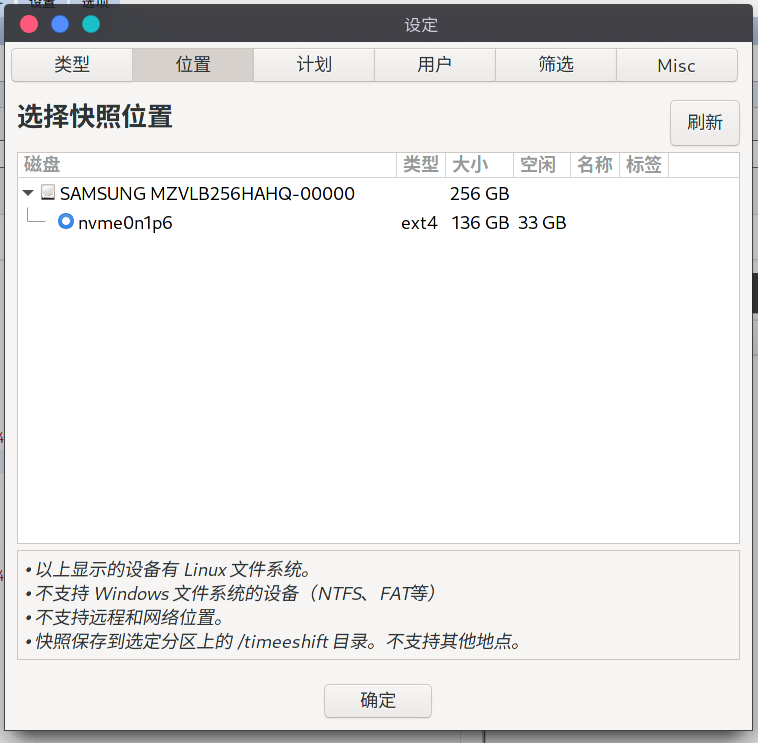Click the ext4 filesystem type cell
The width and height of the screenshot is (758, 743).
pyautogui.click(x=419, y=223)
